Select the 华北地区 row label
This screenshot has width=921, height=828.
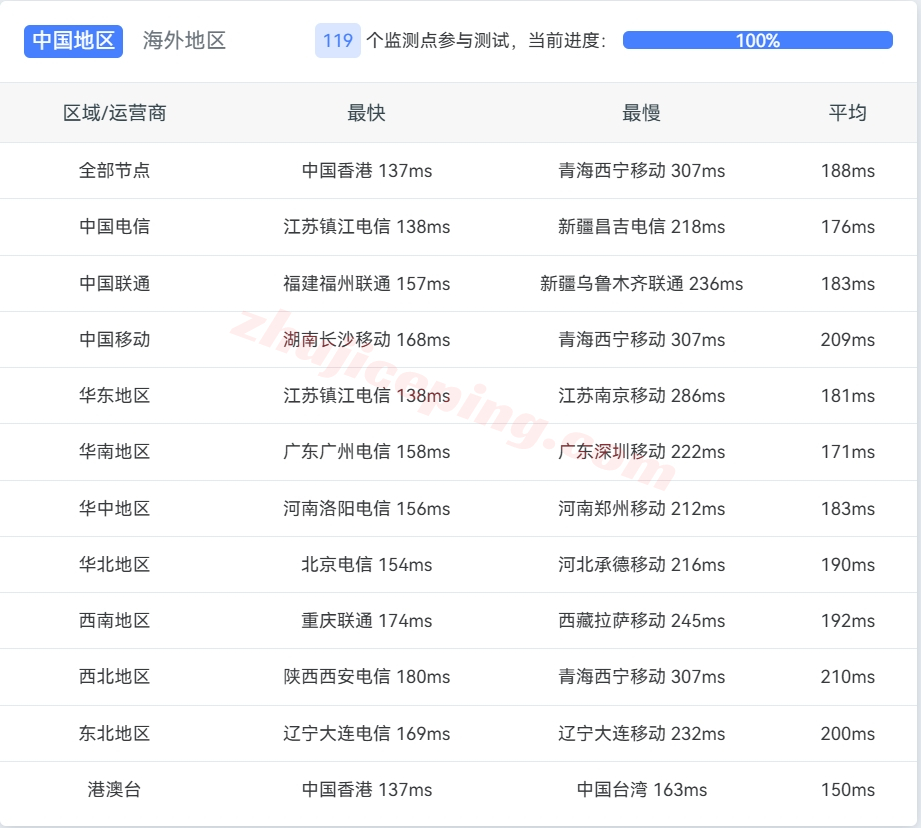pos(115,564)
